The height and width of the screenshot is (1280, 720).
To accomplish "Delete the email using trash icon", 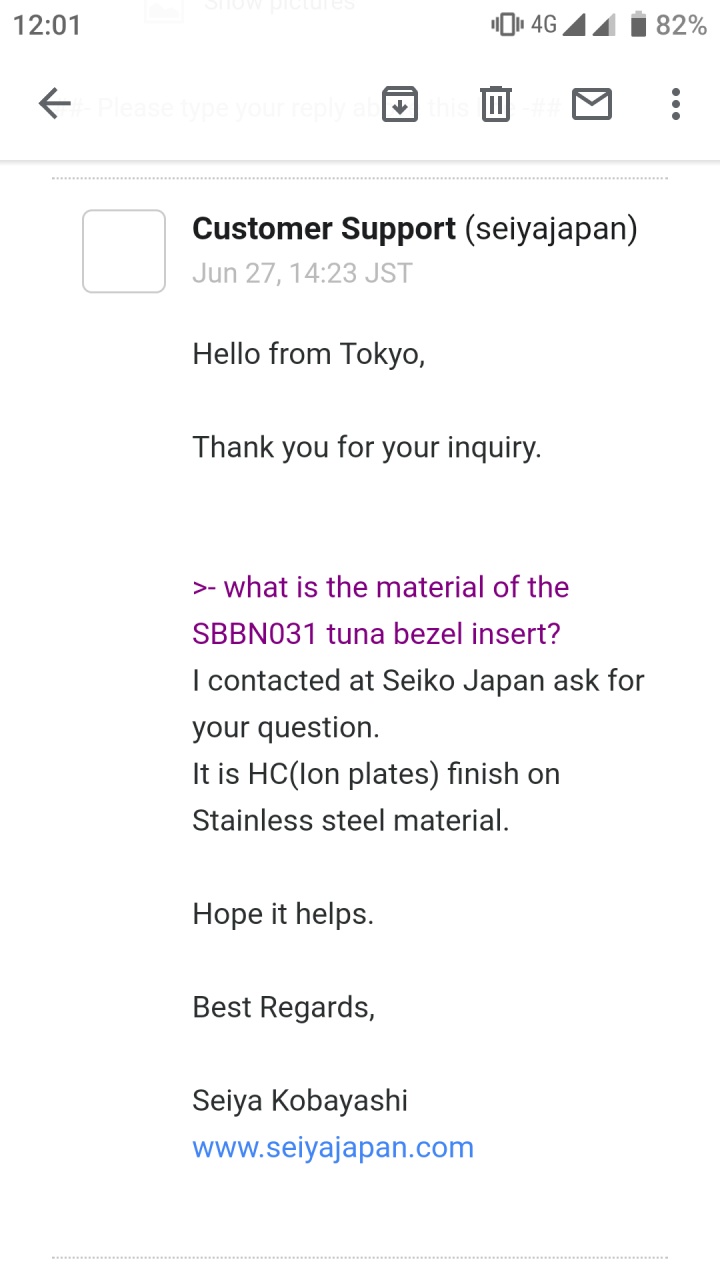I will pyautogui.click(x=496, y=104).
